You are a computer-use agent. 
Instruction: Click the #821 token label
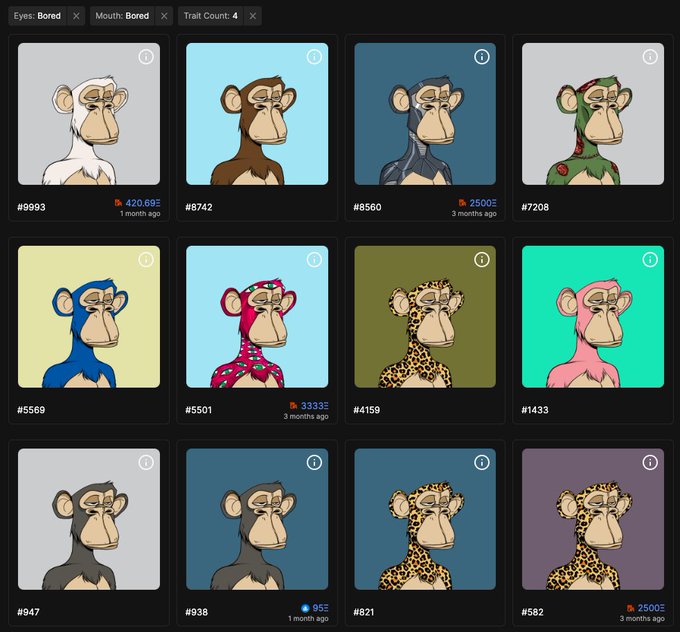[x=364, y=612]
